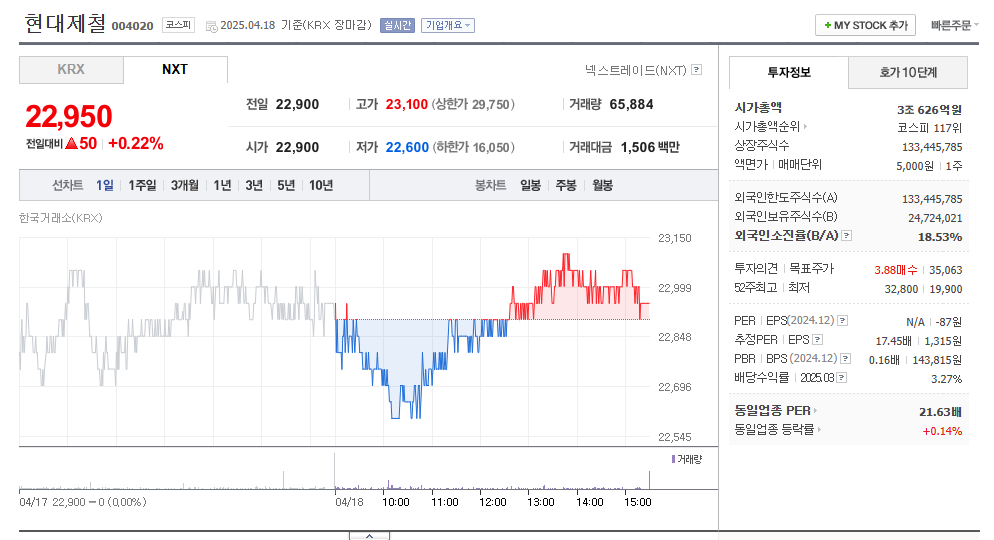Click the 12:00 time marker on chart axis

point(493,502)
